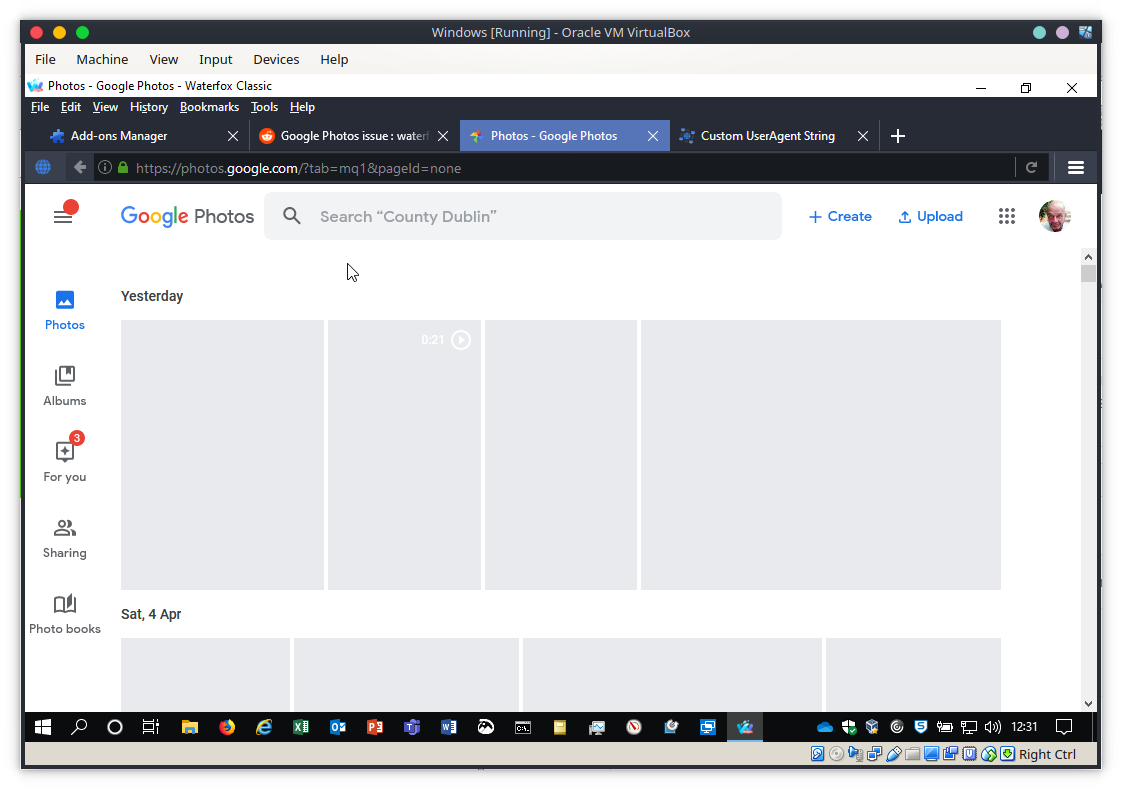This screenshot has width=1122, height=790.
Task: Open the volume control in tray
Action: pos(992,727)
